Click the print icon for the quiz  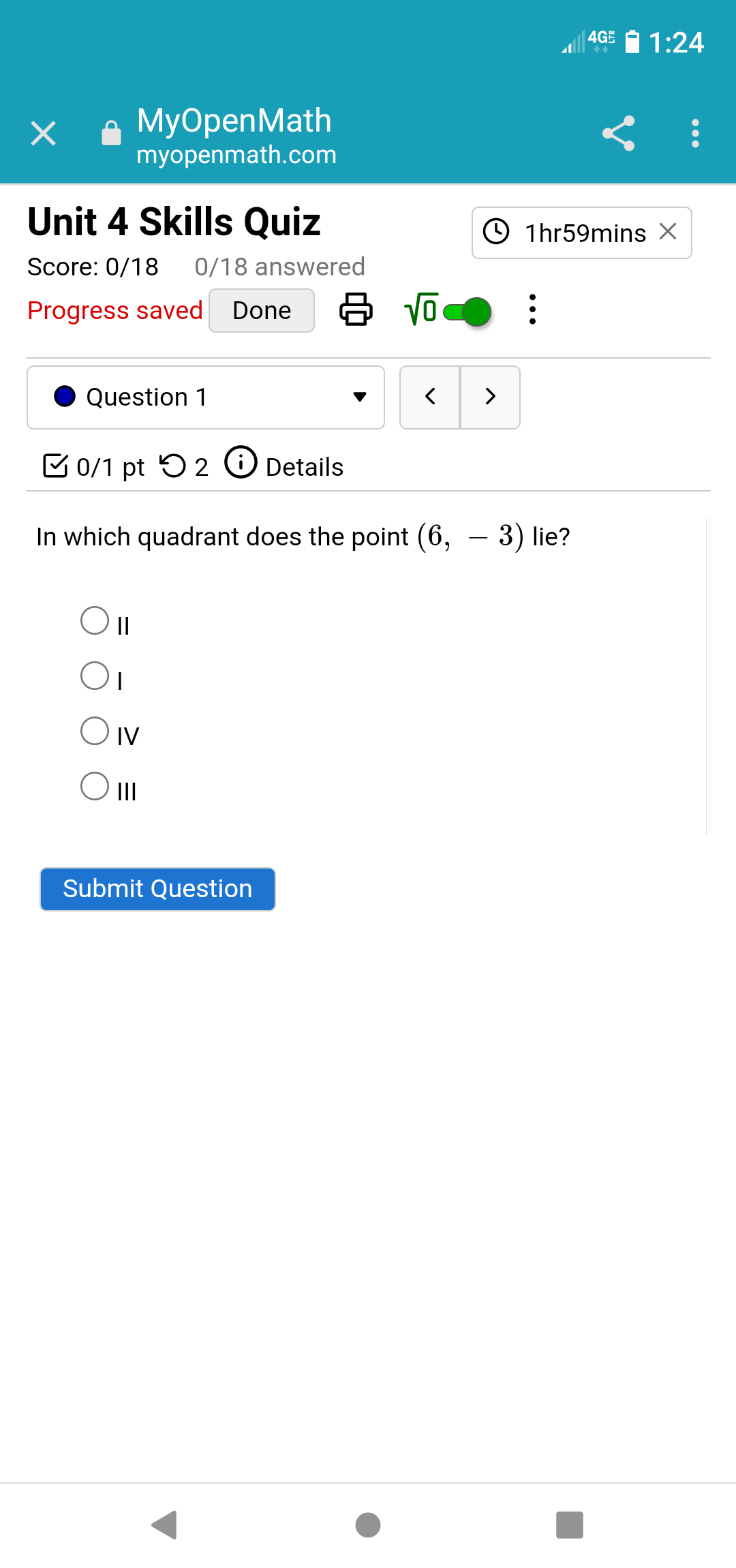(x=356, y=310)
